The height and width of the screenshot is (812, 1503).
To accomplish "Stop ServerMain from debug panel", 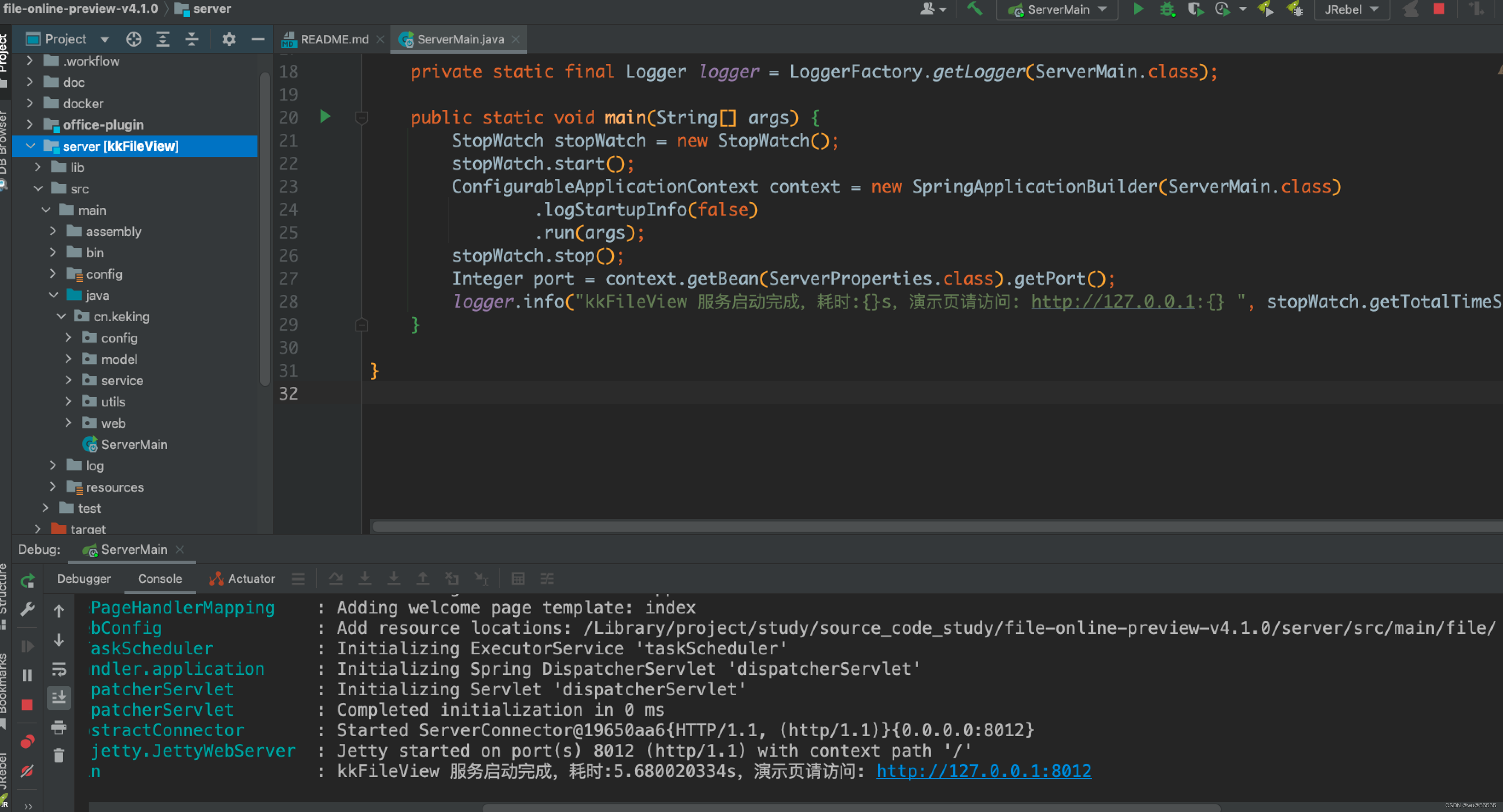I will tap(27, 705).
